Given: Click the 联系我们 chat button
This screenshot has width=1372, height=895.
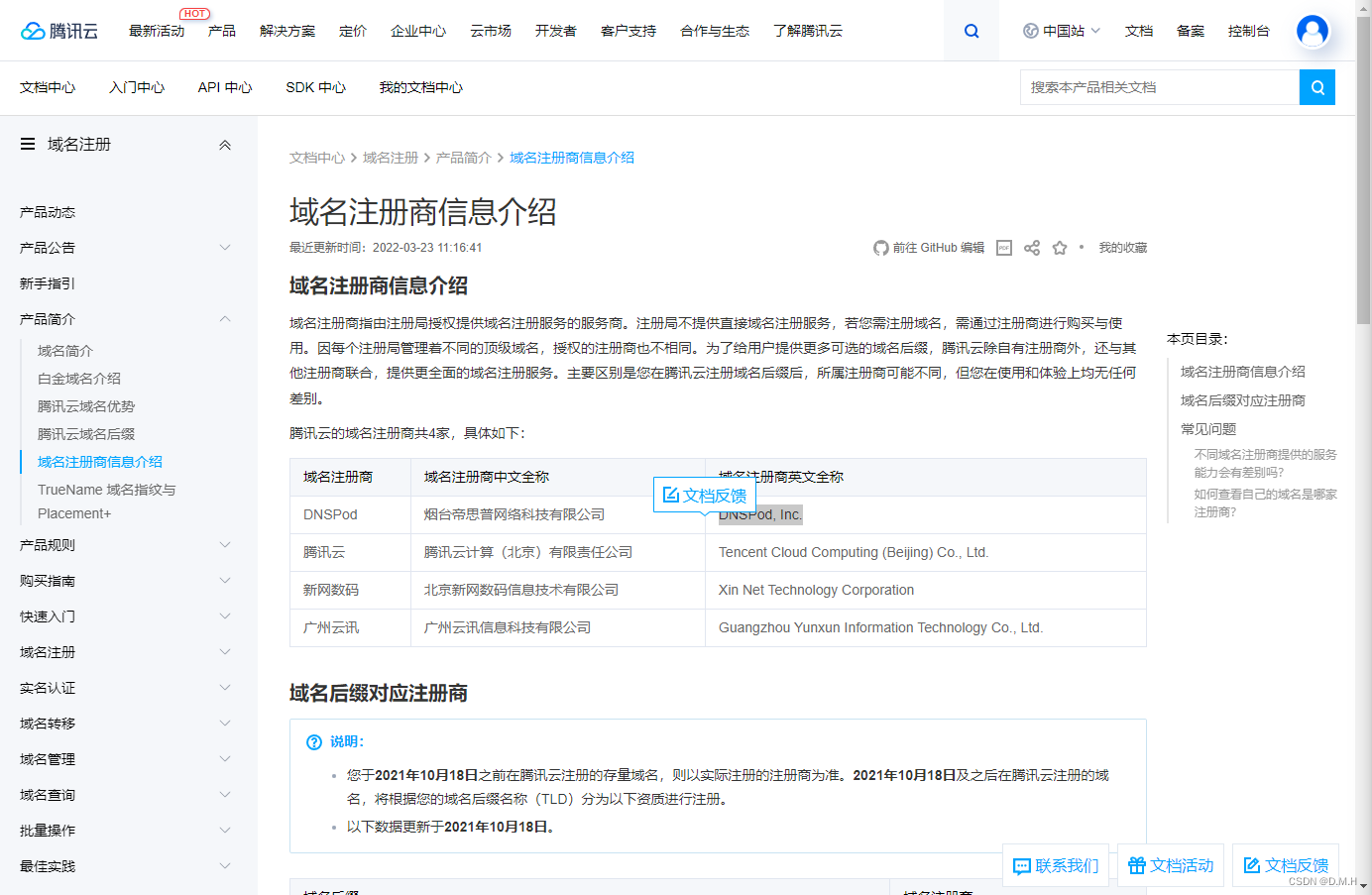Looking at the screenshot, I should click(1056, 865).
